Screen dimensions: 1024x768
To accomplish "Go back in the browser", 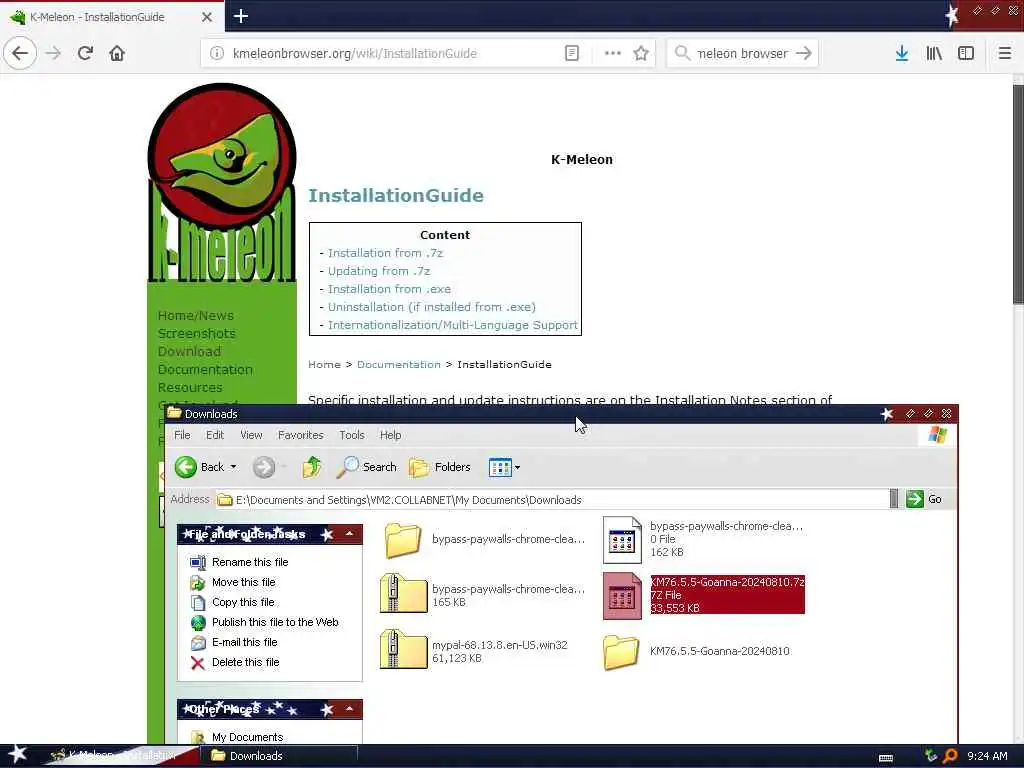I will tap(20, 53).
